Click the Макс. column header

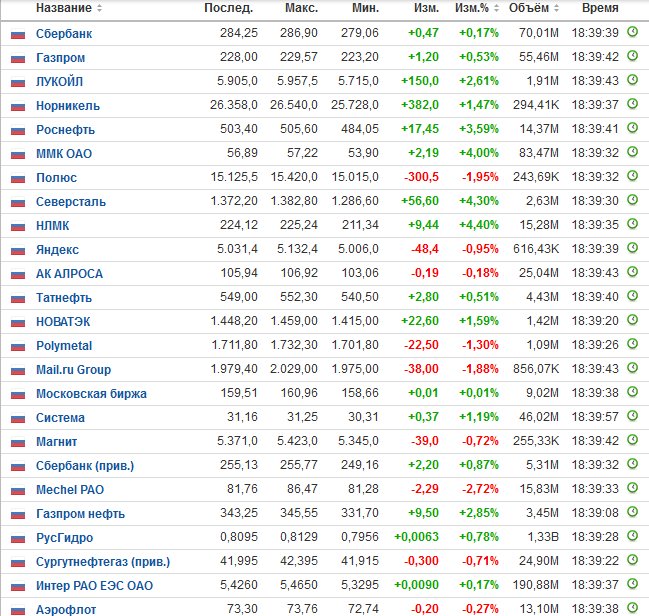[x=301, y=8]
